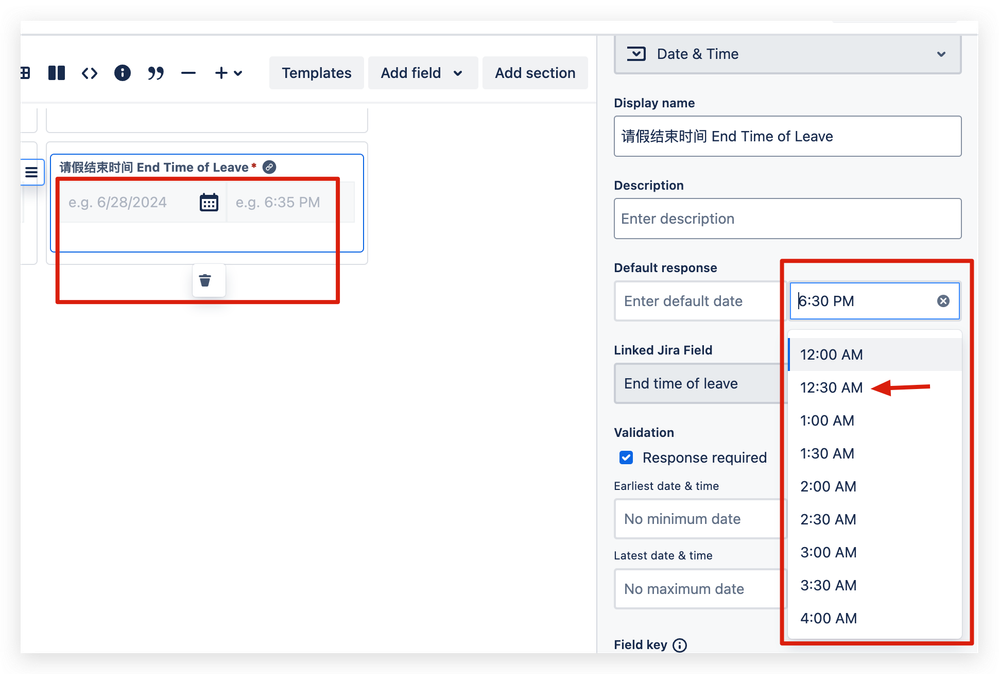Viewport: 999px width, 674px height.
Task: Choose 3:00 AM time option
Action: point(875,552)
